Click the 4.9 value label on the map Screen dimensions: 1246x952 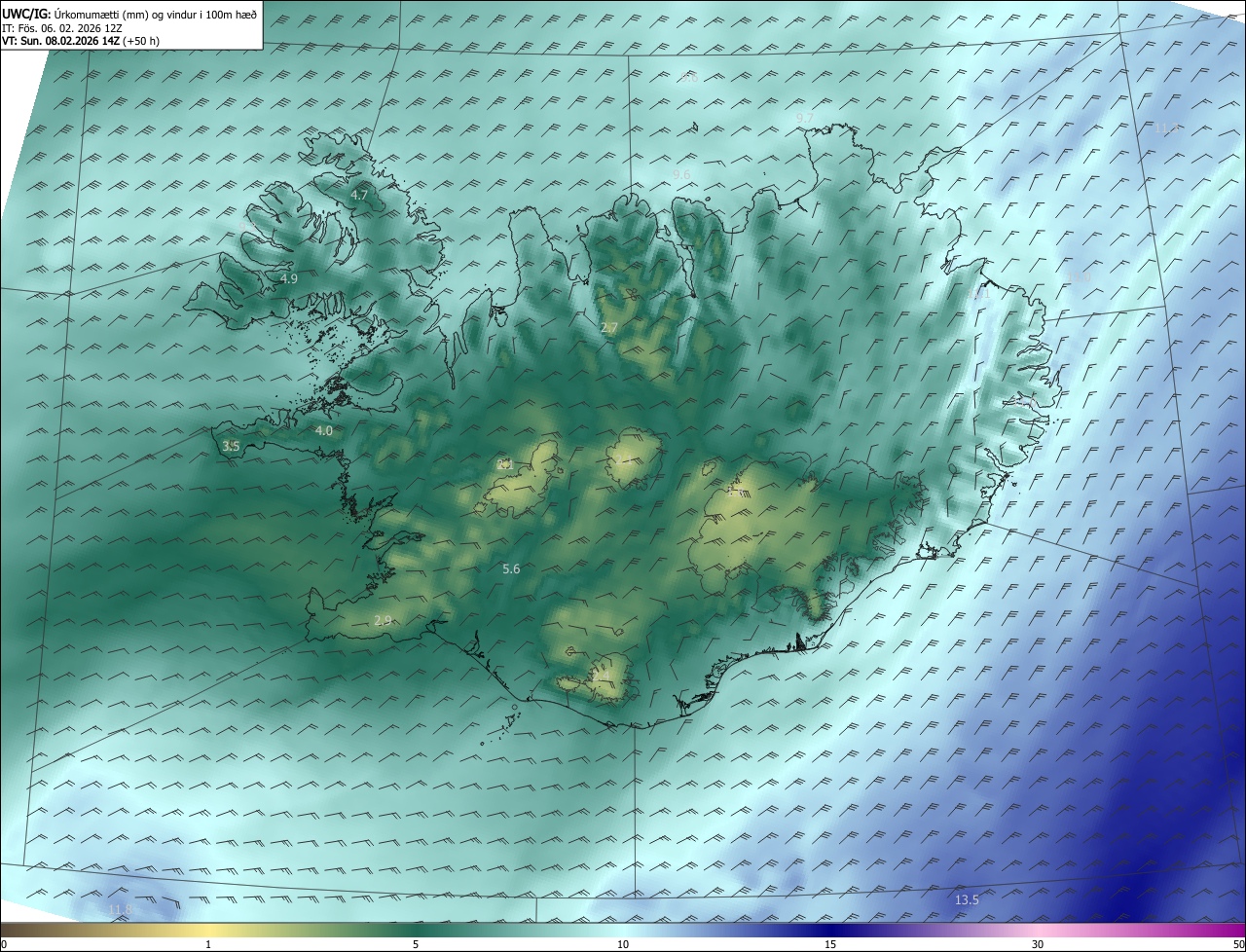pyautogui.click(x=288, y=278)
